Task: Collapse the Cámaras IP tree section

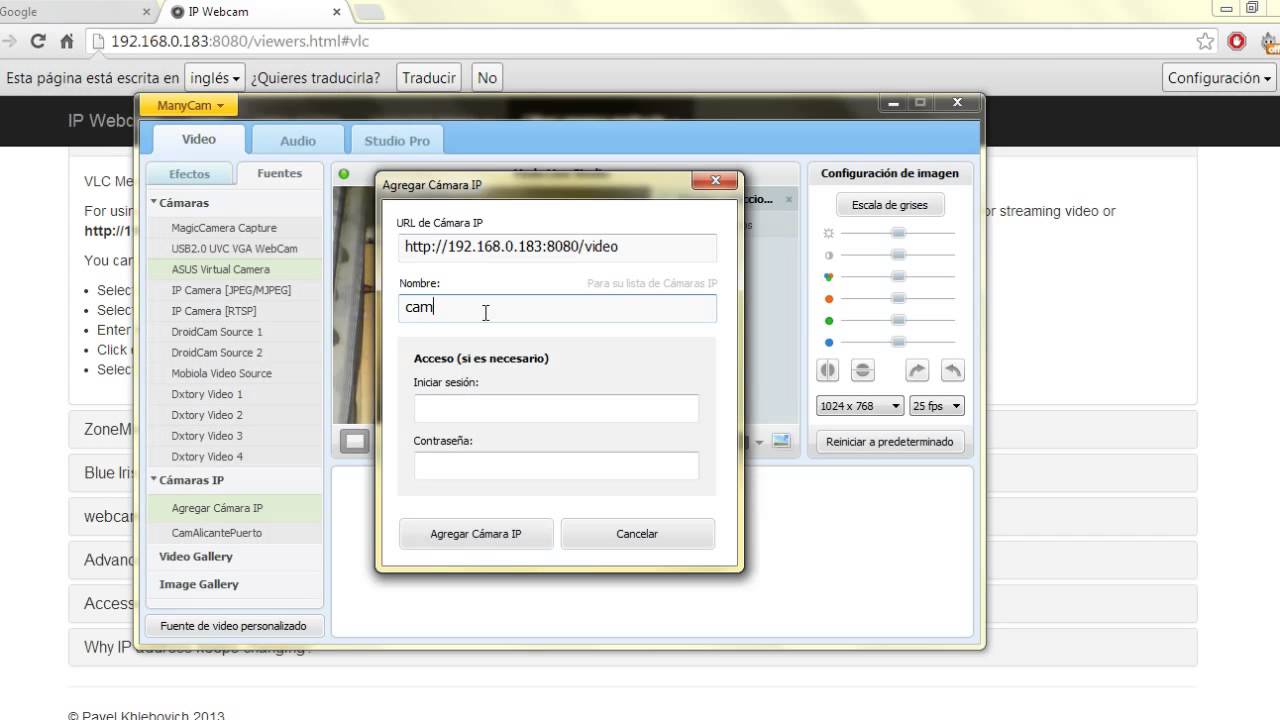Action: (154, 479)
